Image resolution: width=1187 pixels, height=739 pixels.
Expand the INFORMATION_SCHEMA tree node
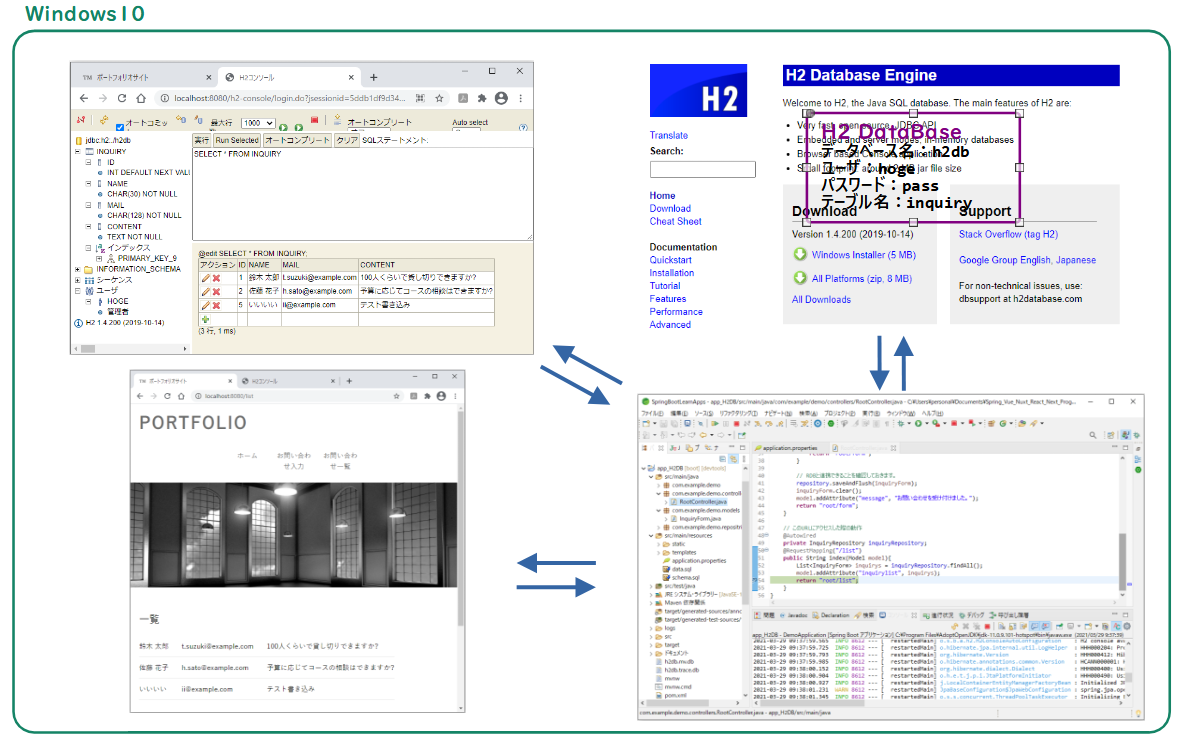pyautogui.click(x=78, y=269)
